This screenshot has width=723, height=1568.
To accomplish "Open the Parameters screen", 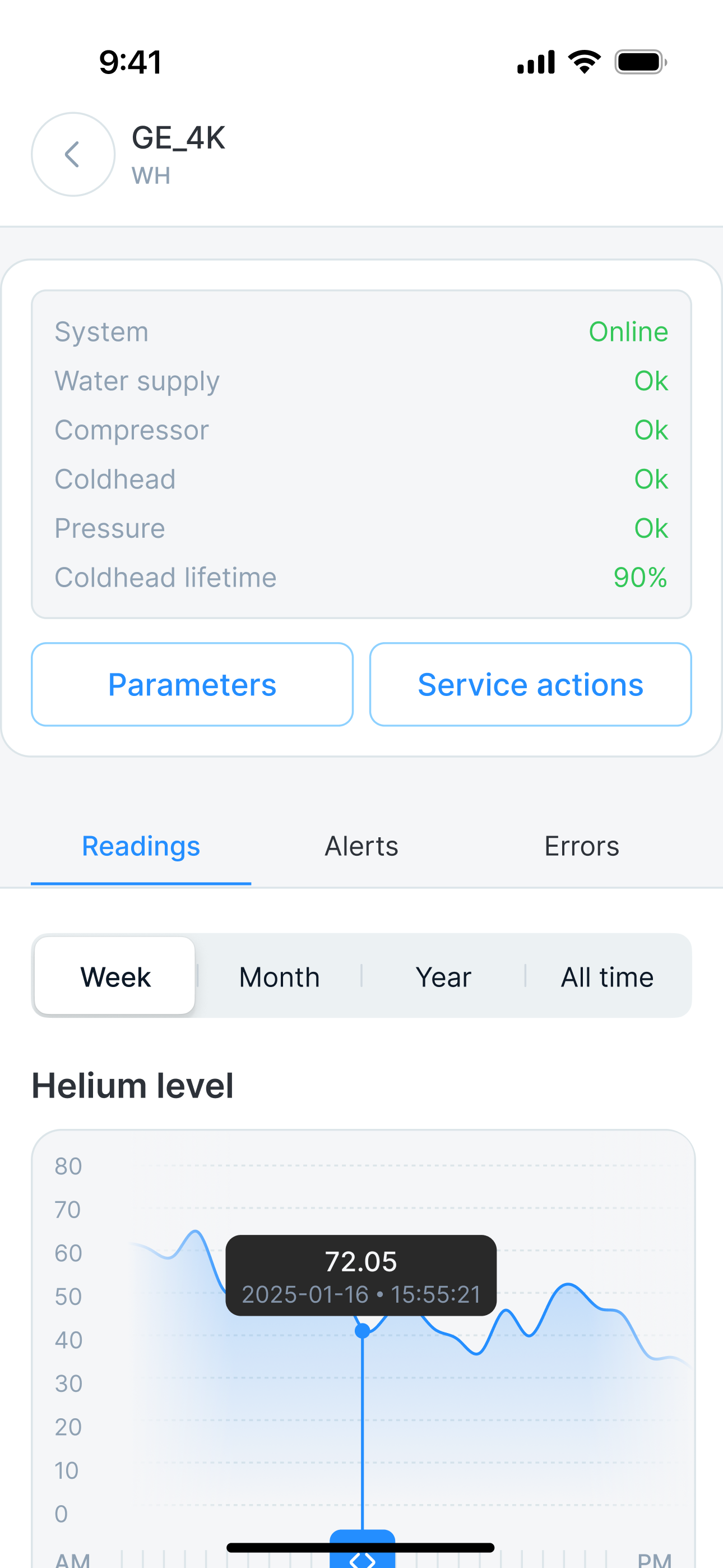I will coord(192,684).
